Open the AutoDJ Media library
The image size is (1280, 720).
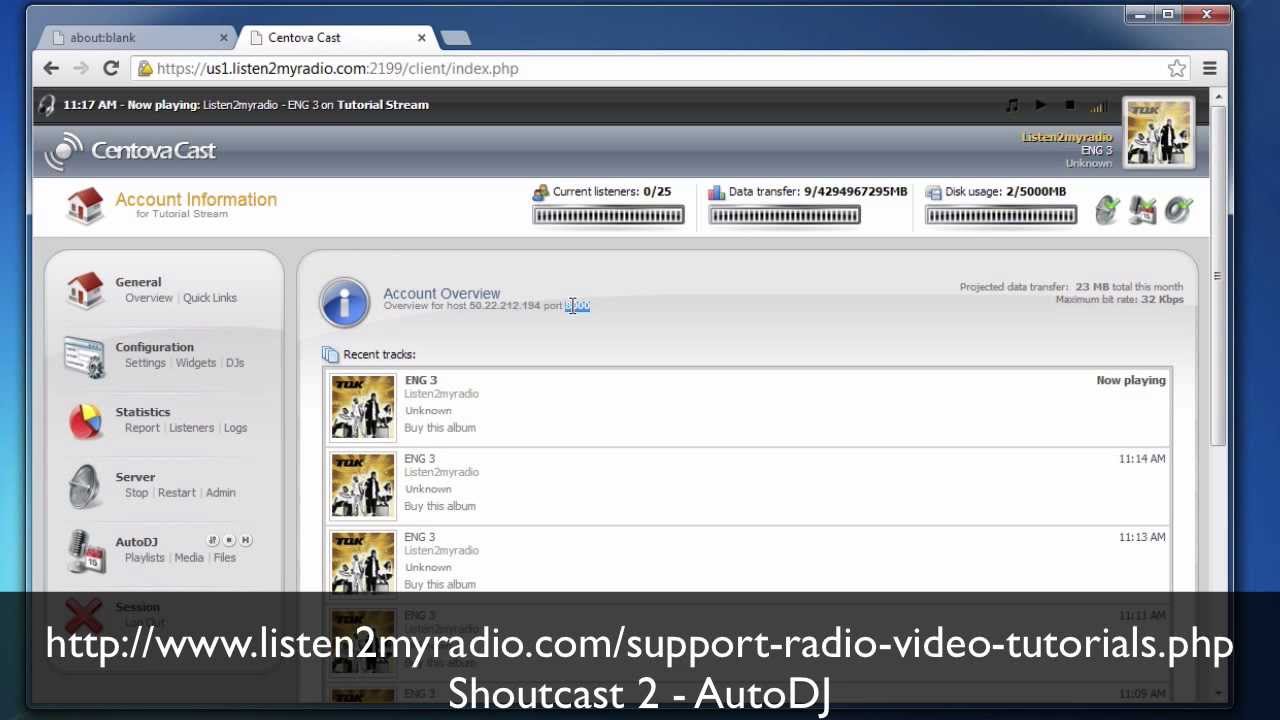(189, 558)
